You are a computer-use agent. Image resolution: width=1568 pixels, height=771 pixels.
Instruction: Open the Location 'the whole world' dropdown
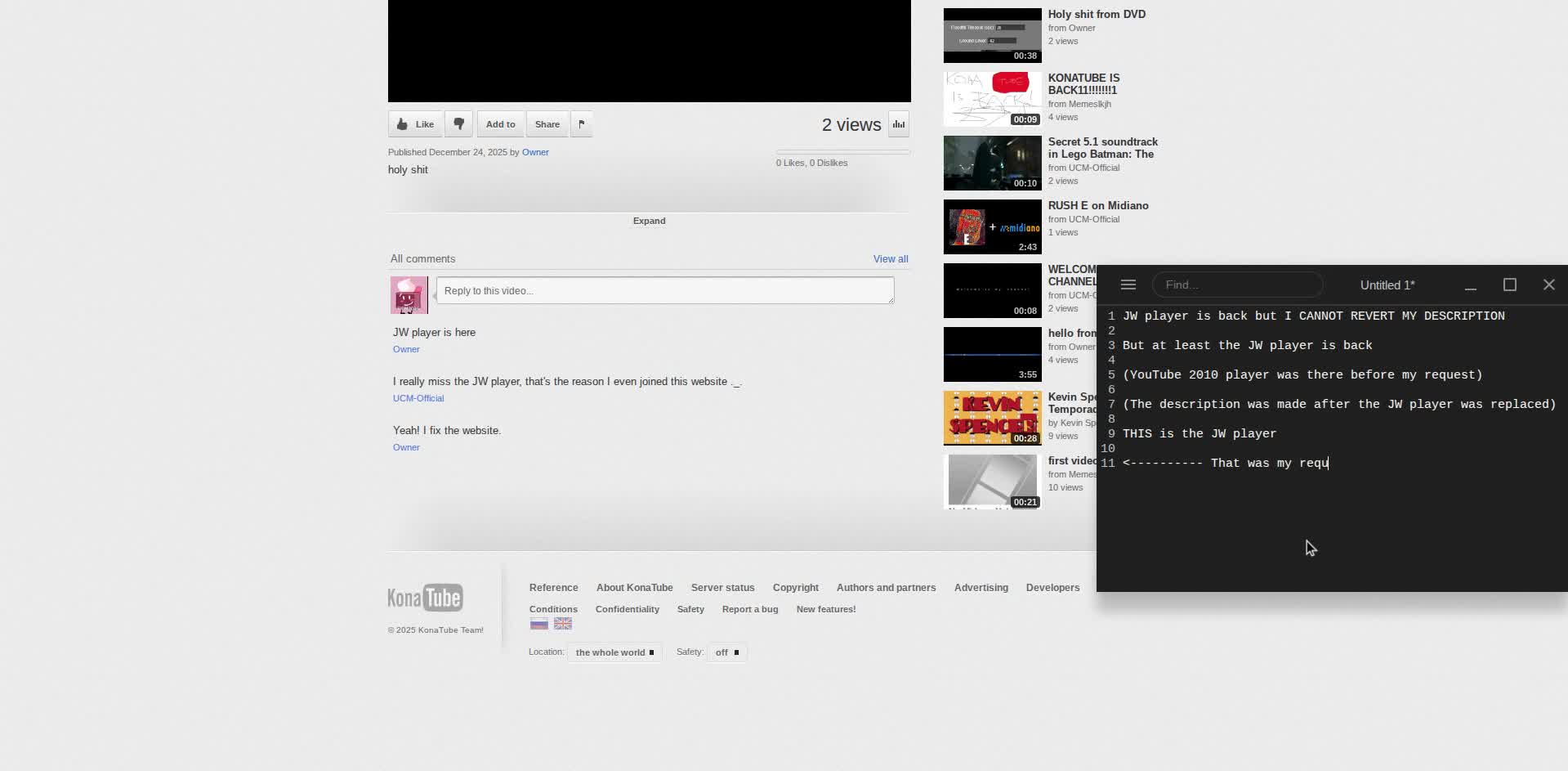[614, 652]
